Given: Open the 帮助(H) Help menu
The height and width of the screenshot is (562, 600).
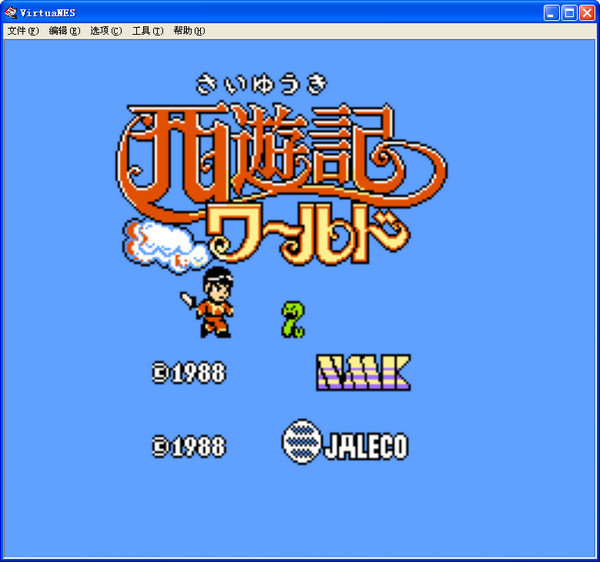Looking at the screenshot, I should (189, 31).
